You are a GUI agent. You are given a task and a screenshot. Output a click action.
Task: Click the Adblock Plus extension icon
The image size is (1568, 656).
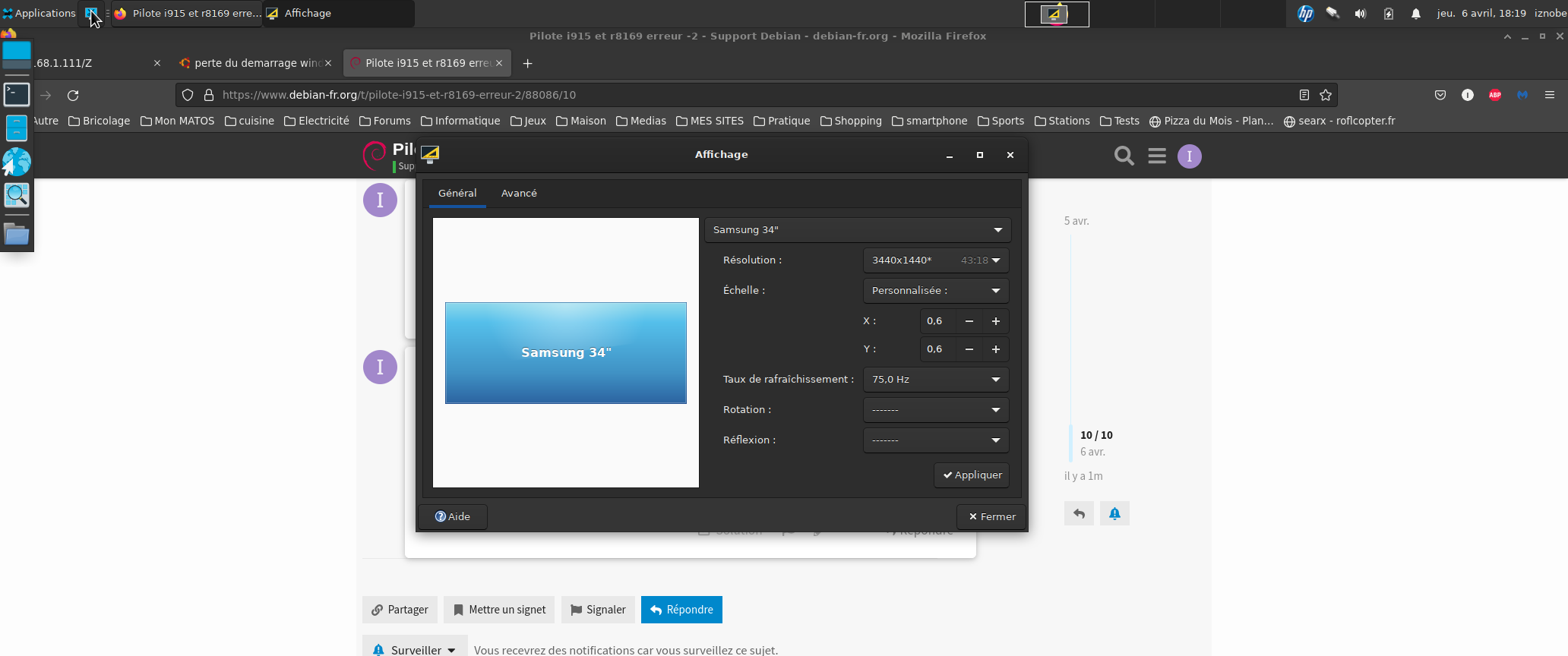(1495, 95)
